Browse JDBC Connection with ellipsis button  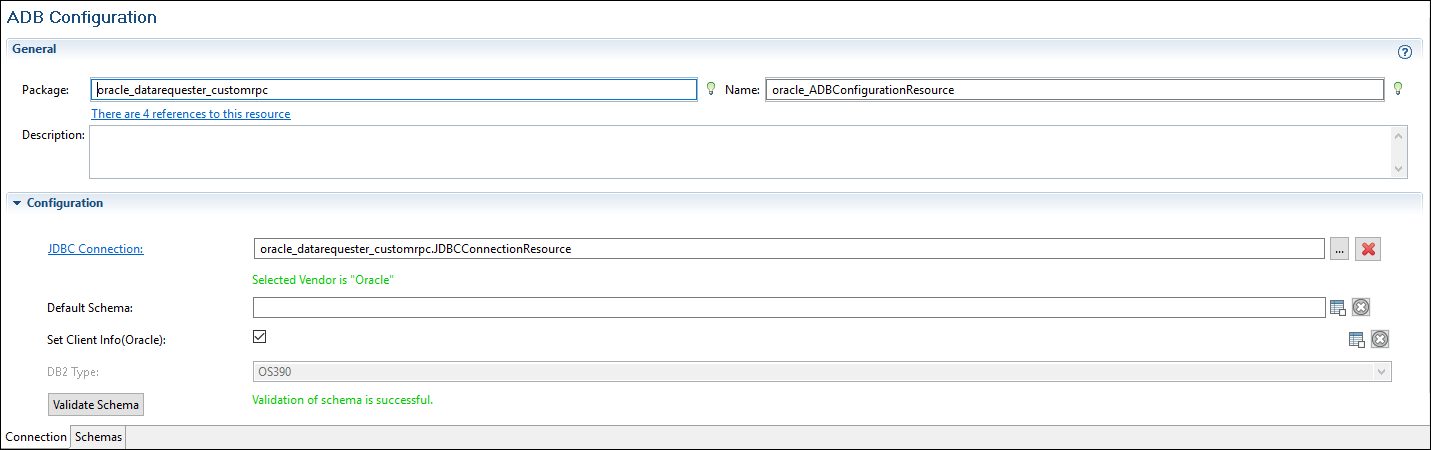(x=1339, y=249)
